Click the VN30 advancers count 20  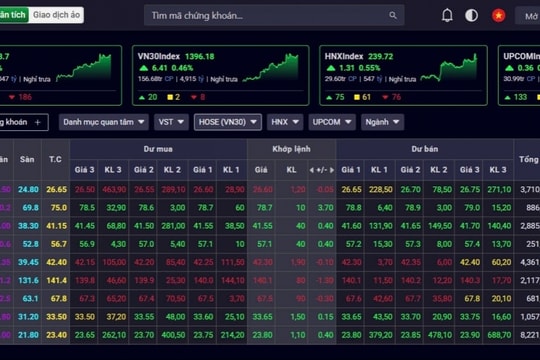[152, 97]
